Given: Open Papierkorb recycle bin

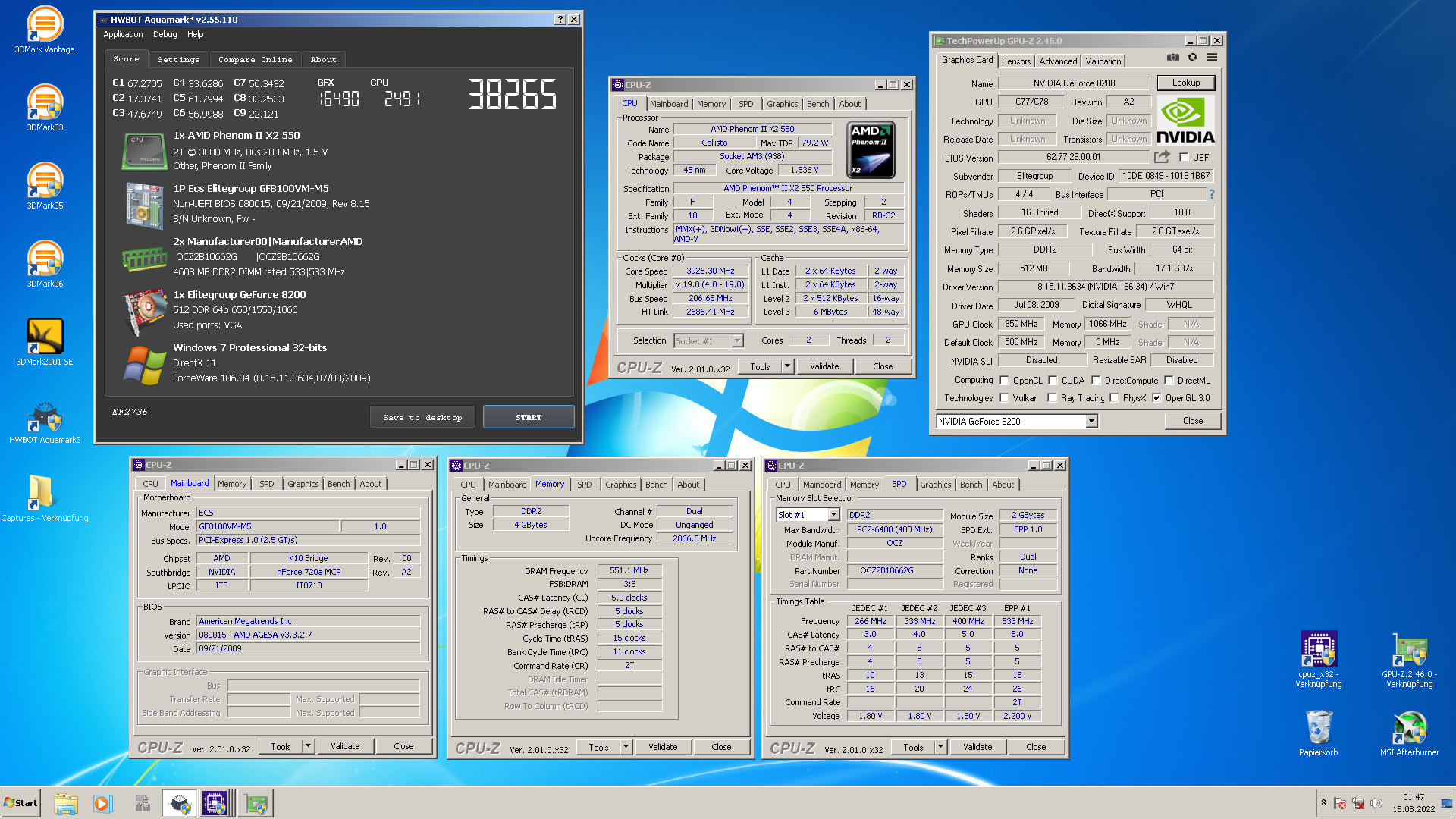Looking at the screenshot, I should [1319, 733].
